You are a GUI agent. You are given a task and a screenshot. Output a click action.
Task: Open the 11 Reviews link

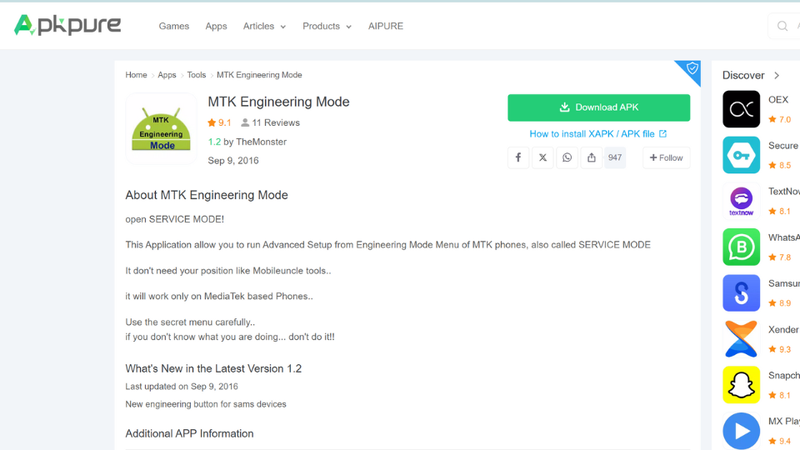pos(270,122)
